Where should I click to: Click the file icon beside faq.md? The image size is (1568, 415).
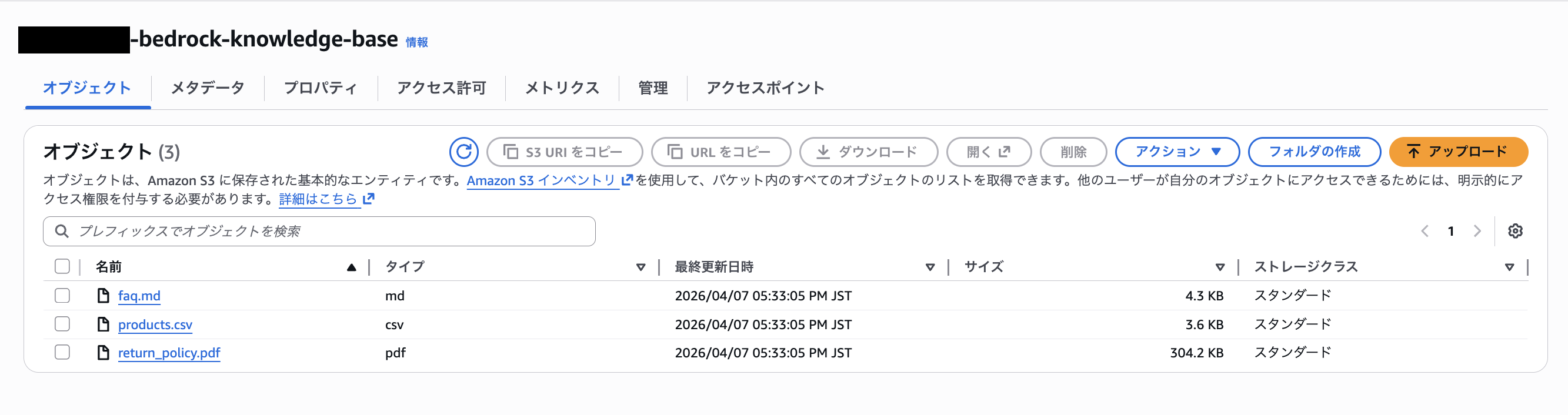click(x=104, y=296)
